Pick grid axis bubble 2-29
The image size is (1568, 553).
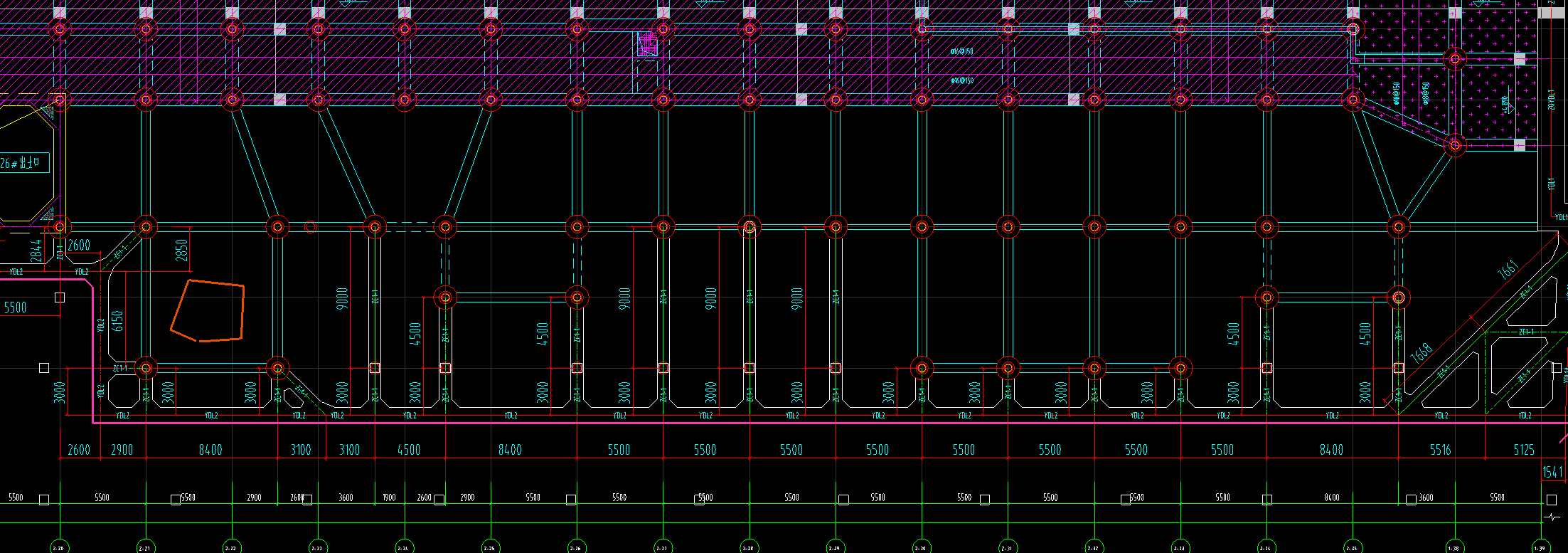coord(834,547)
